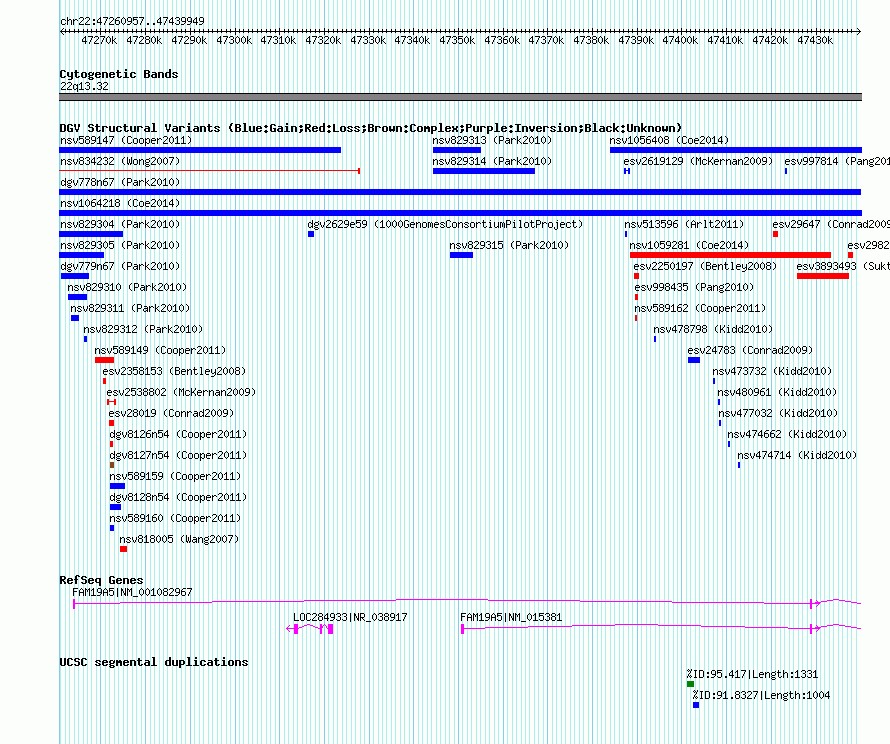This screenshot has height=744, width=890.
Task: Open esv2619129 (McKernan2009) variant label
Action: coord(698,161)
